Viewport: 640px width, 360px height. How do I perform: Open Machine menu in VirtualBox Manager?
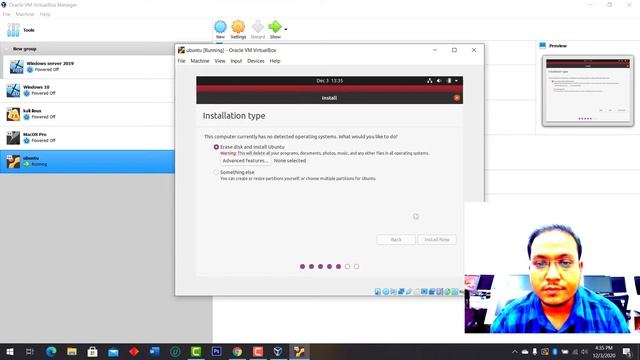[24, 14]
